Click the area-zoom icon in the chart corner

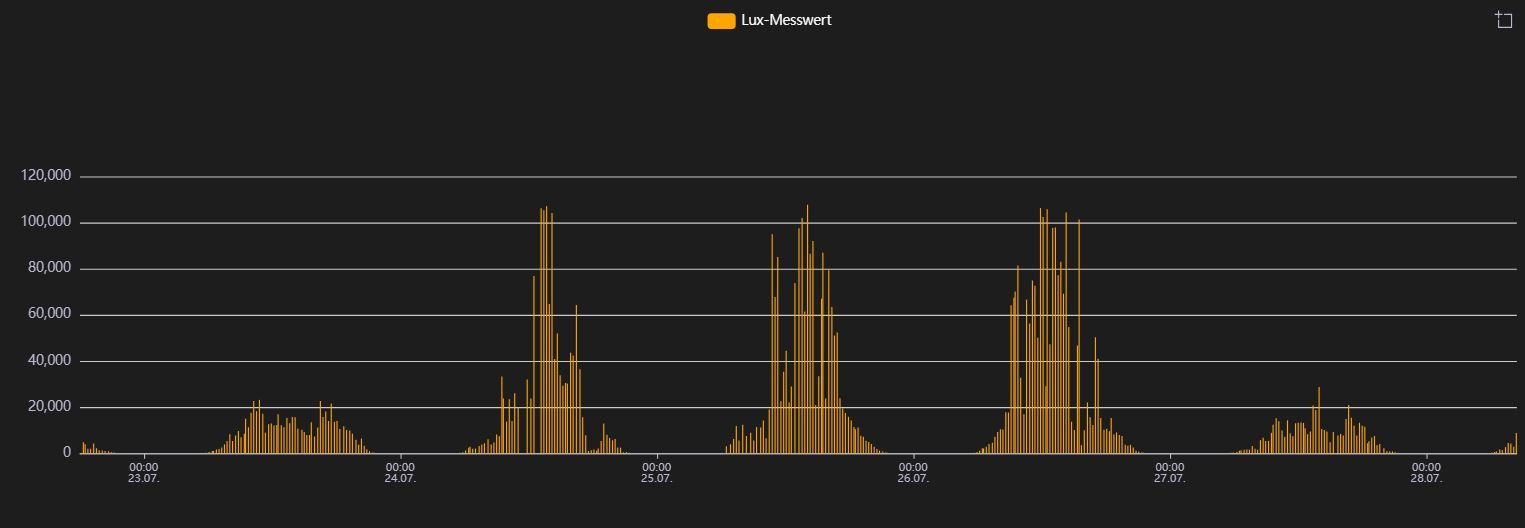[1503, 20]
